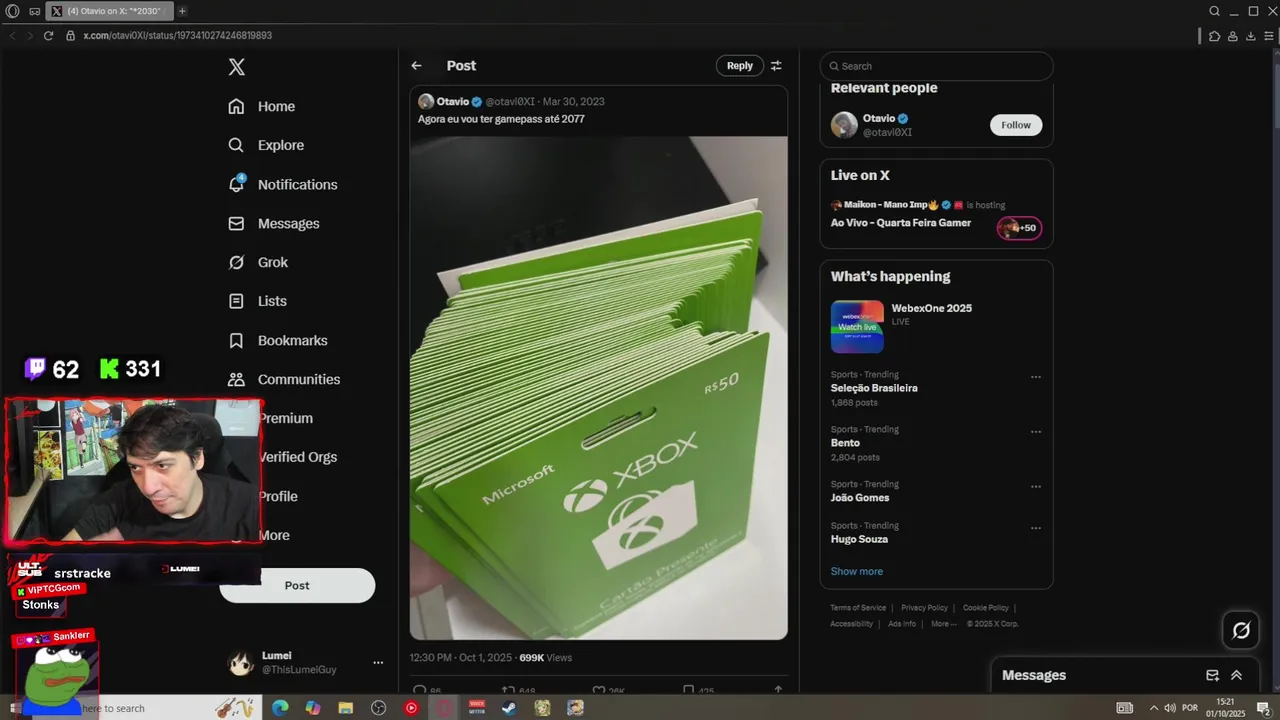
Task: Click the Communities people icon
Action: pyautogui.click(x=236, y=379)
